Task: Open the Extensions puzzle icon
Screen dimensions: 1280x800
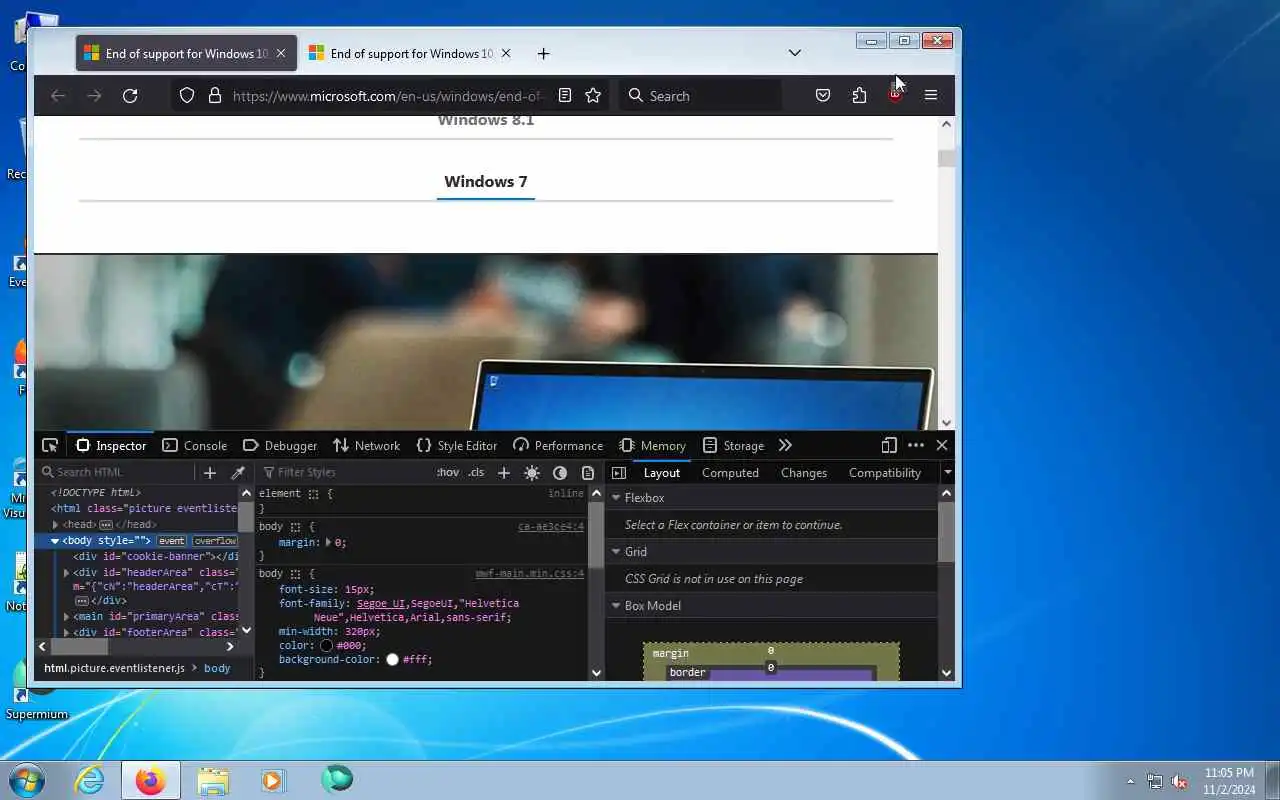Action: 859,95
